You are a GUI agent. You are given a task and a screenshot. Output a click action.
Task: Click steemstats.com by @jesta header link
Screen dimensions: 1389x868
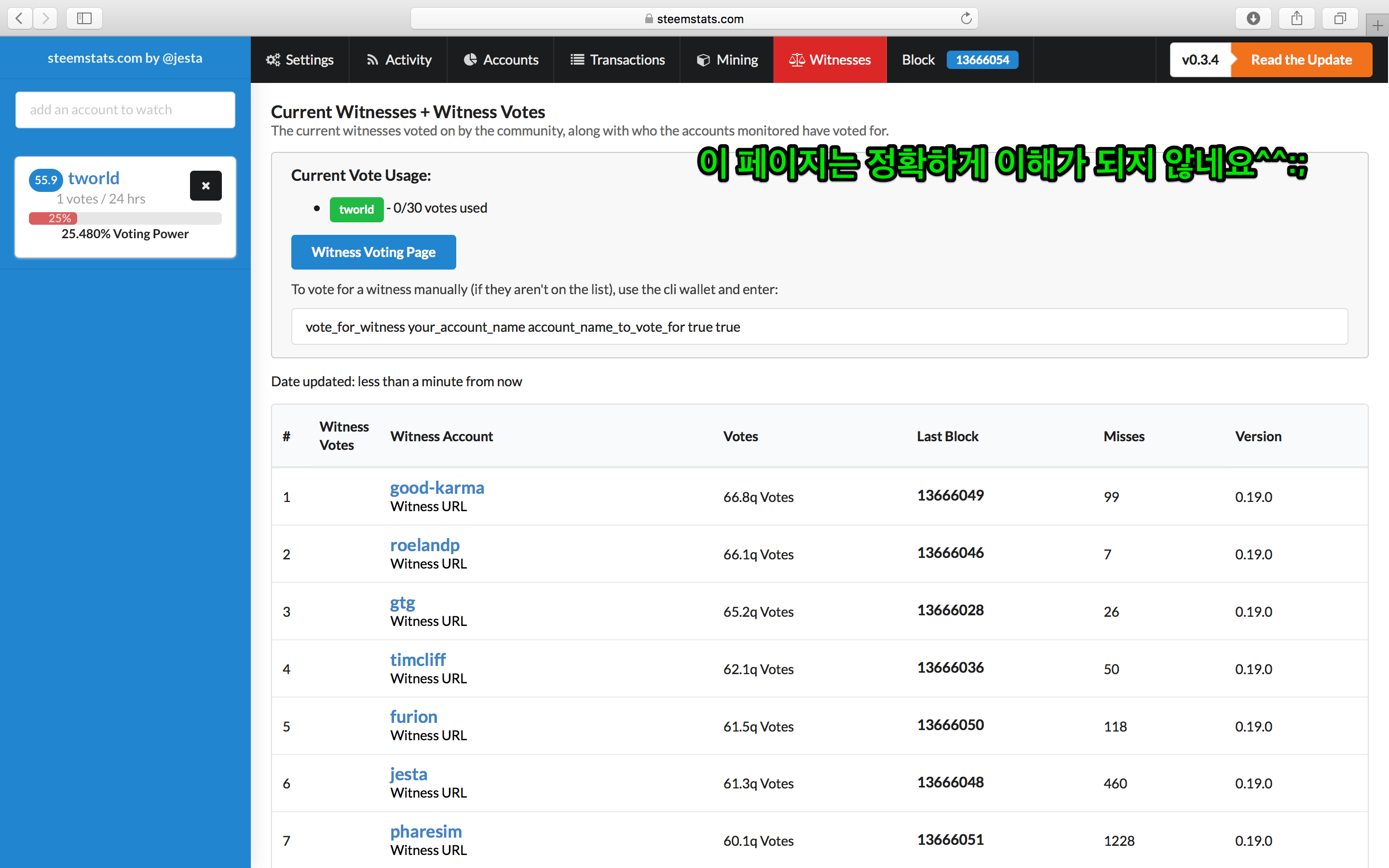(x=125, y=58)
